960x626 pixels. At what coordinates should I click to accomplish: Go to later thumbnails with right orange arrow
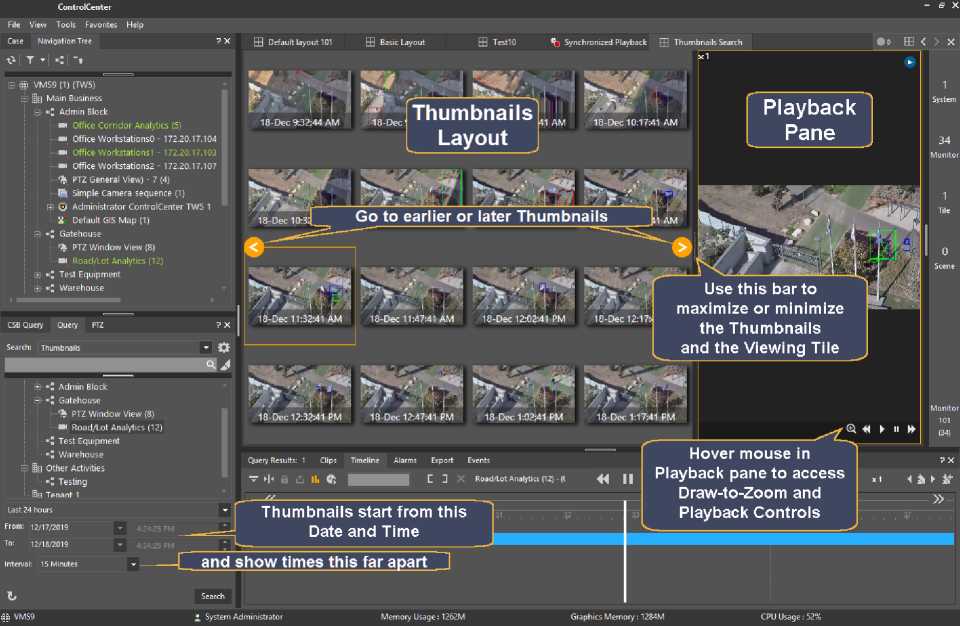point(682,247)
